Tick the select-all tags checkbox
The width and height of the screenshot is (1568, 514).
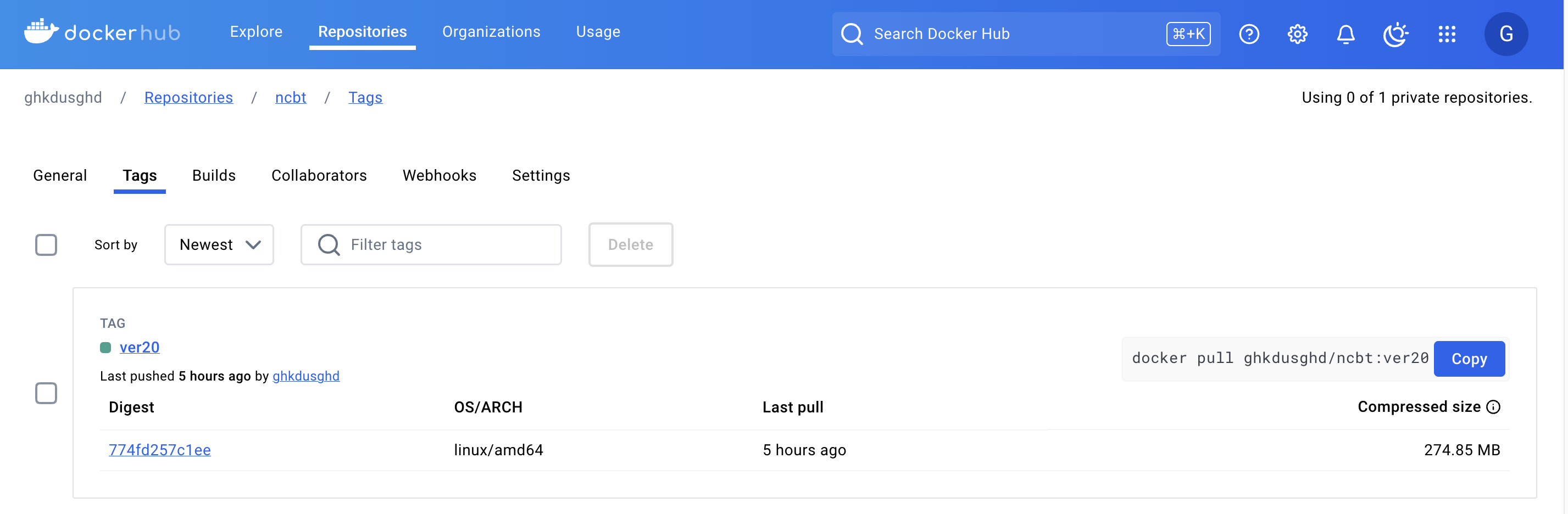tap(46, 244)
